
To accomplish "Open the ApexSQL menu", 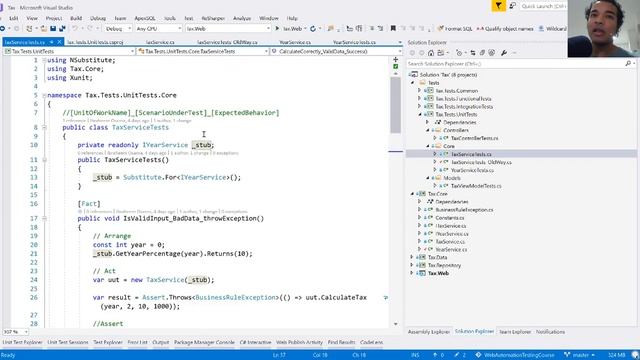I will click(x=145, y=18).
